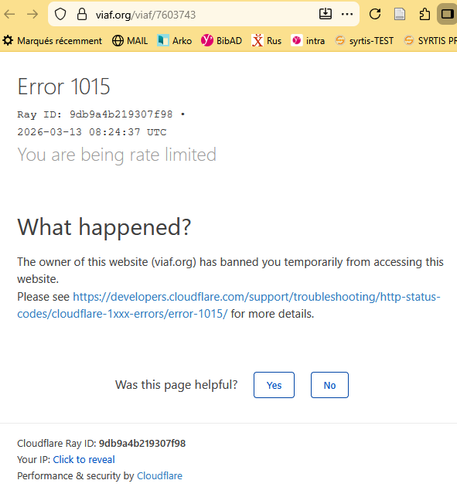Click the intra bookmark icon
The height and width of the screenshot is (504, 457).
pos(296,41)
